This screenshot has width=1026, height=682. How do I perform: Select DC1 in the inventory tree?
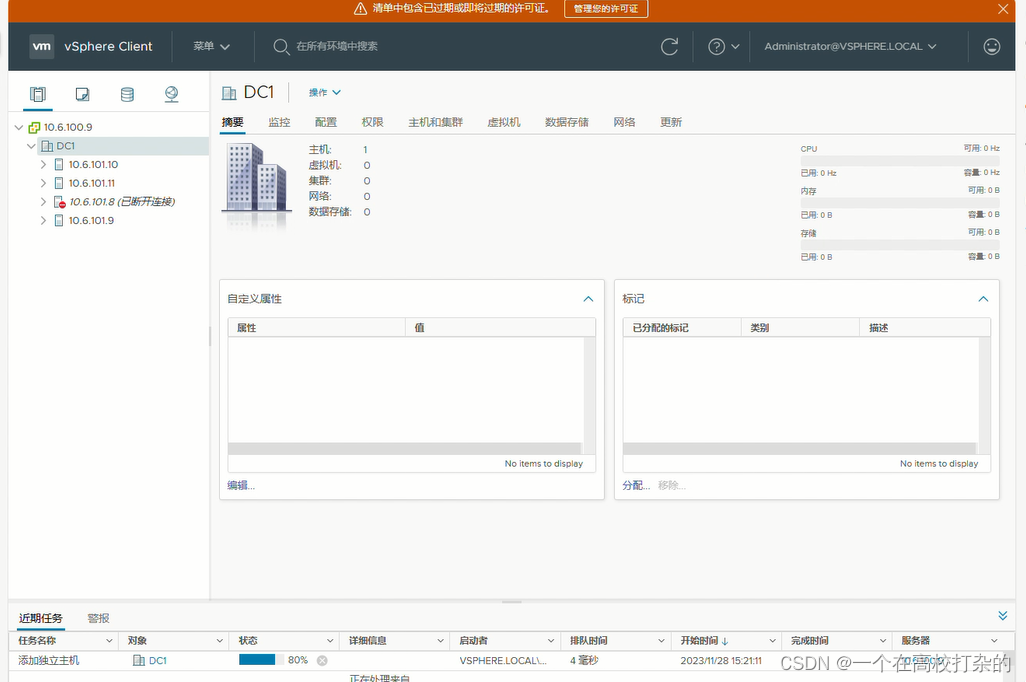[65, 146]
